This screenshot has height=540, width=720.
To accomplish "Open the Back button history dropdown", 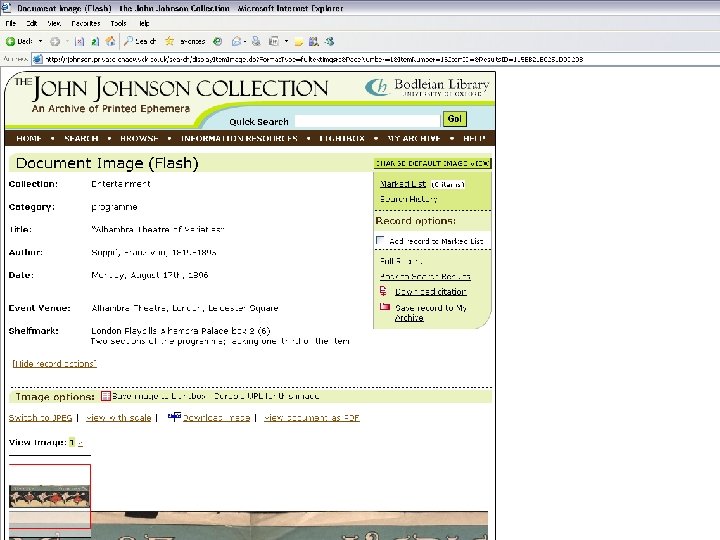I will coord(40,41).
